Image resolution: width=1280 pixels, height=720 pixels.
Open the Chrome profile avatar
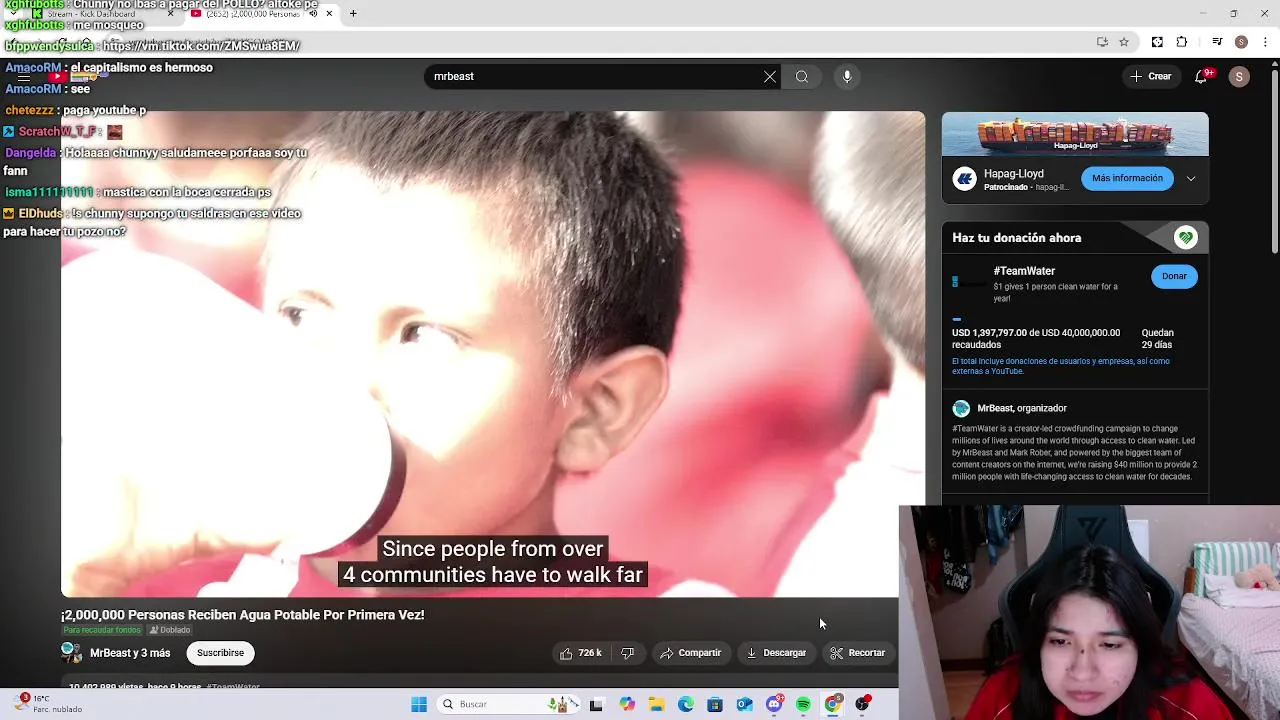[x=1241, y=42]
